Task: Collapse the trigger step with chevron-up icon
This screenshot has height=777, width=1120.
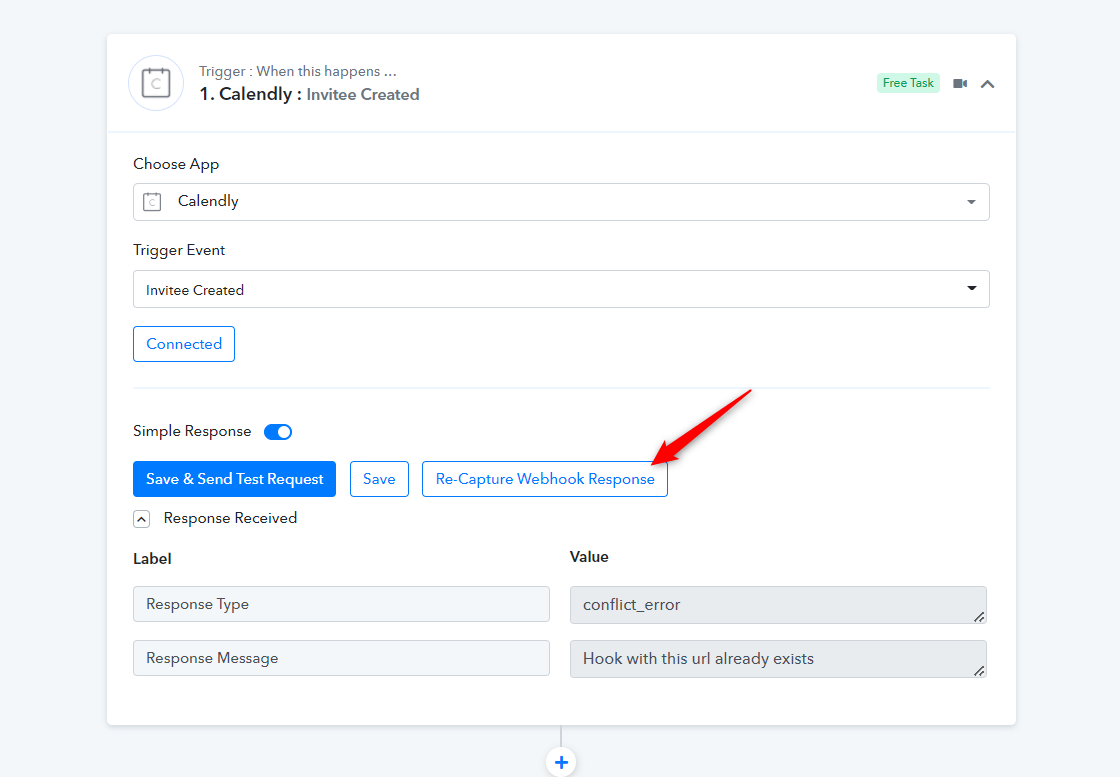Action: tap(987, 84)
